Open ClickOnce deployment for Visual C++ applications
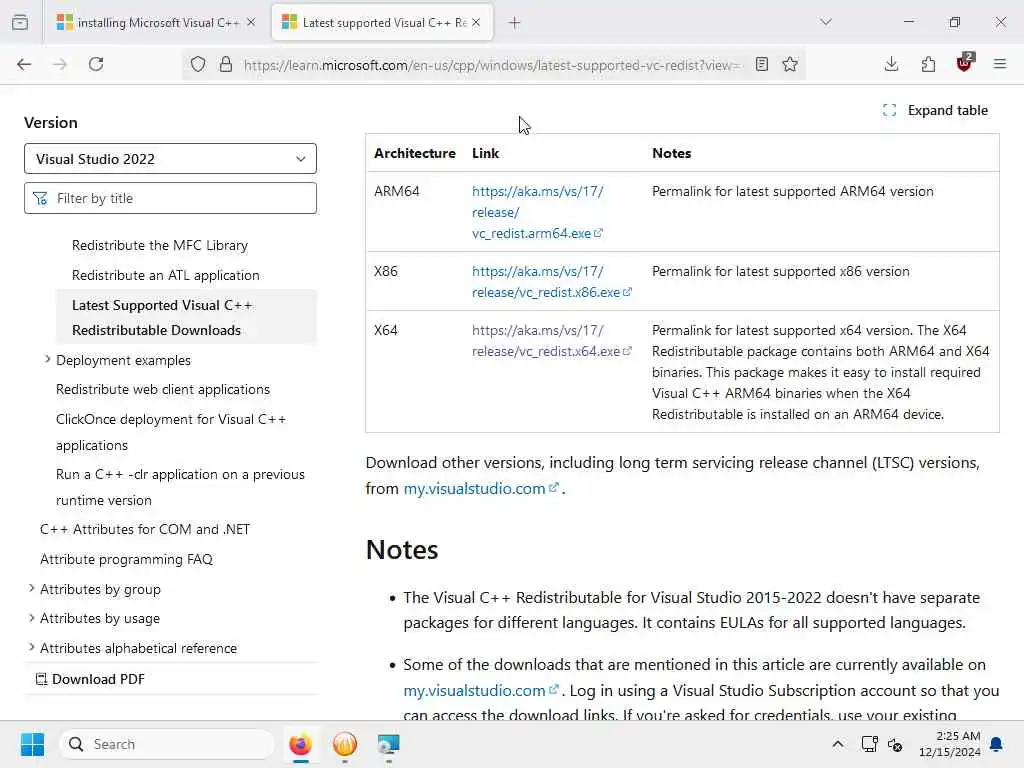Screen dimensions: 1024x768 [x=171, y=432]
